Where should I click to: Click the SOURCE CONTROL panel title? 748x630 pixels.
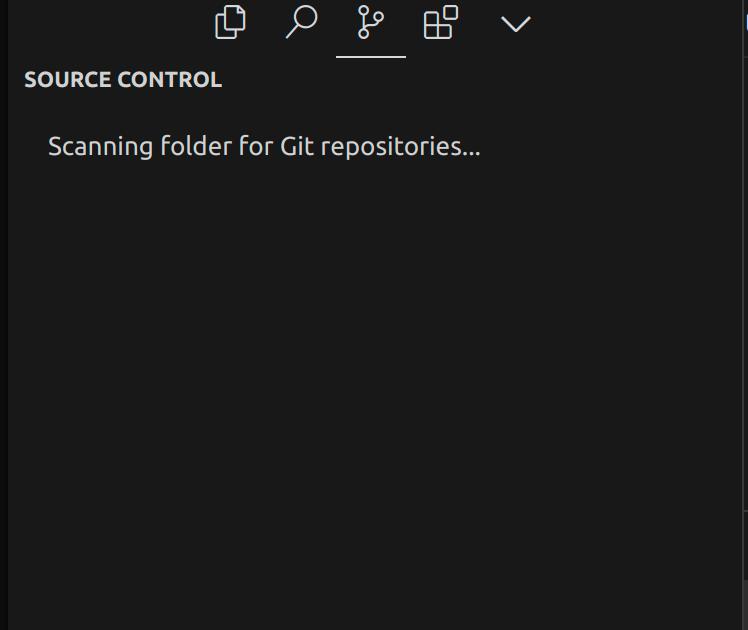(x=123, y=80)
